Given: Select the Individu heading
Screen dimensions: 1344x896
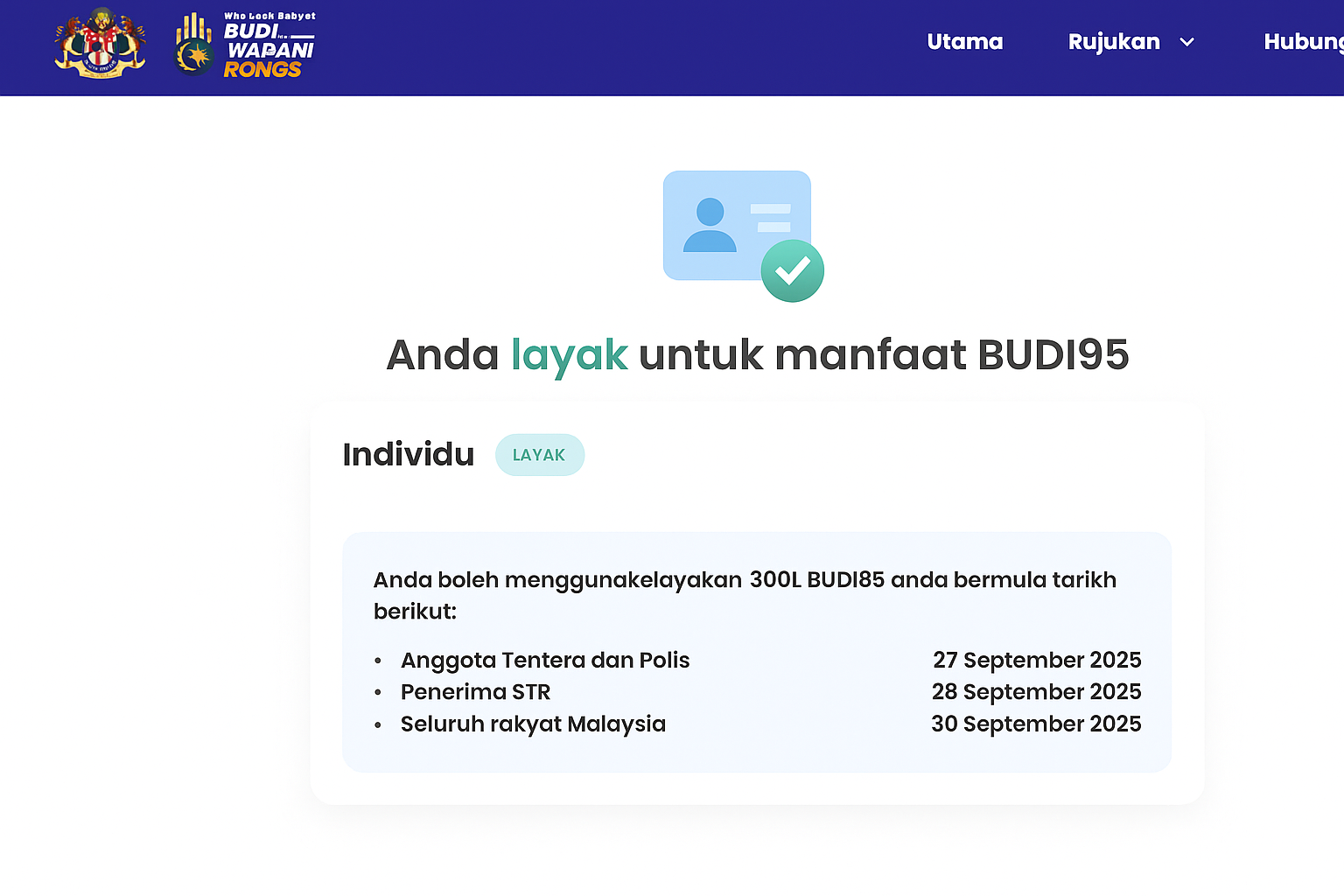Looking at the screenshot, I should [408, 455].
